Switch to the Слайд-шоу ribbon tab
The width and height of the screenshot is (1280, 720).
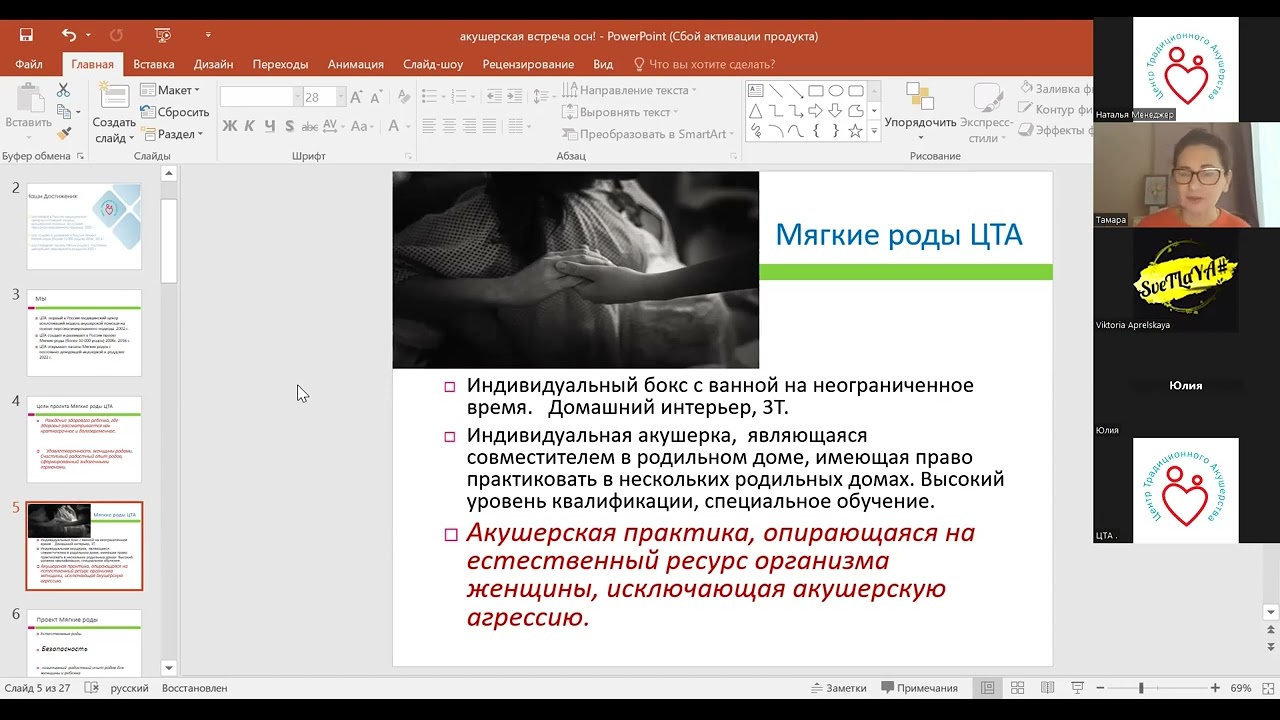433,64
